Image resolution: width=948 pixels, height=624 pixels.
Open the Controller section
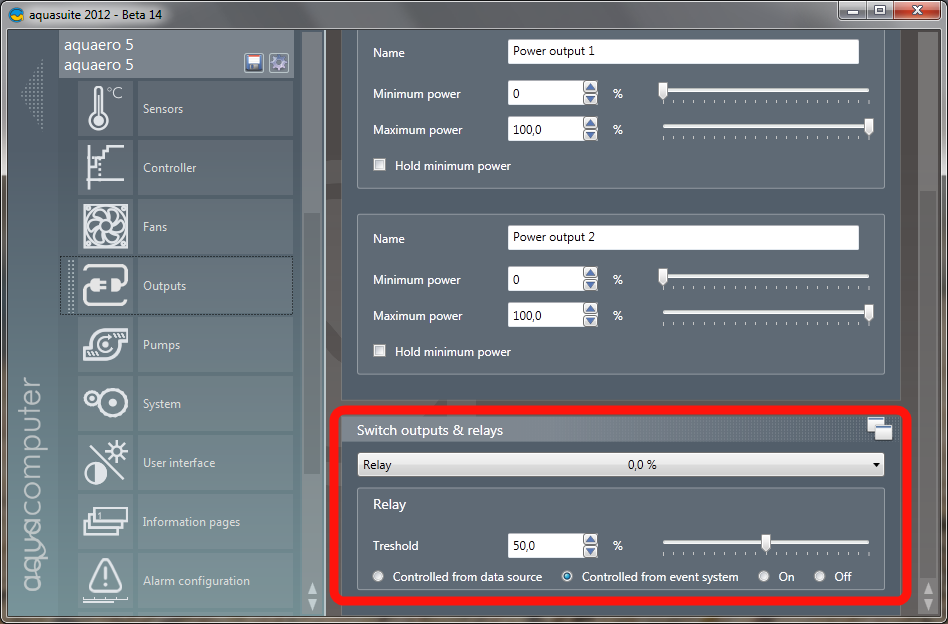click(x=215, y=167)
